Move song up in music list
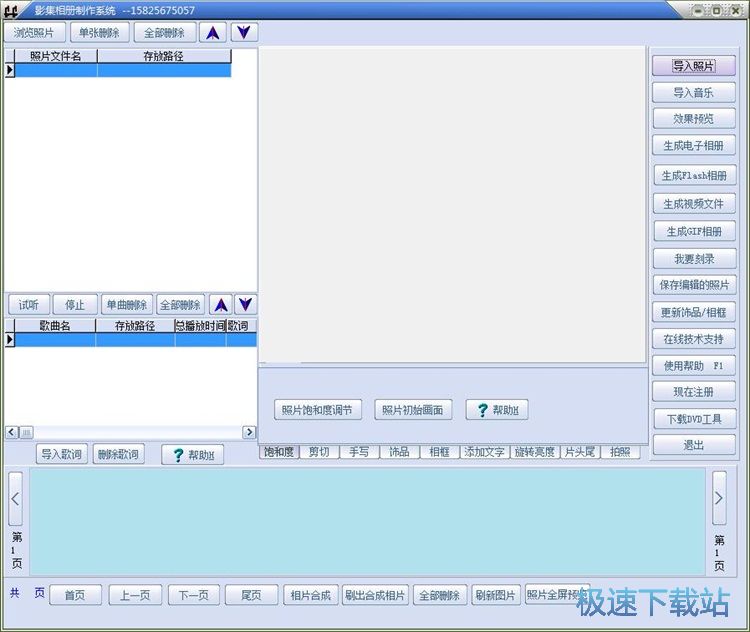Image resolution: width=750 pixels, height=632 pixels. pyautogui.click(x=221, y=304)
